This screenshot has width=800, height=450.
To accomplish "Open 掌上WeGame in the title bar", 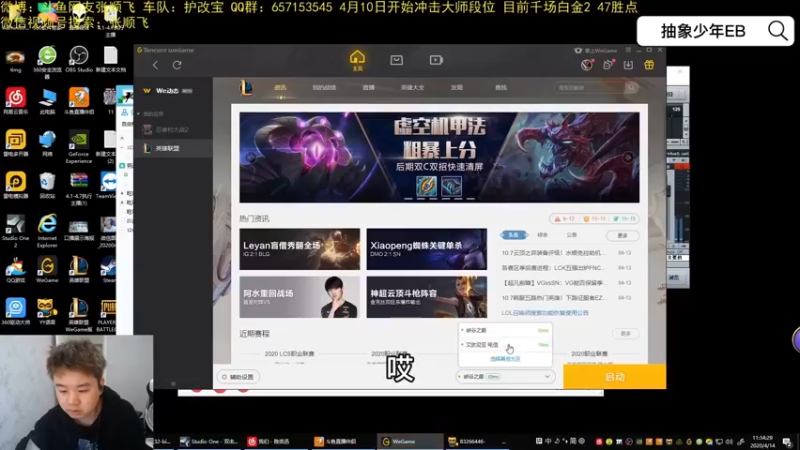I will pyautogui.click(x=596, y=51).
